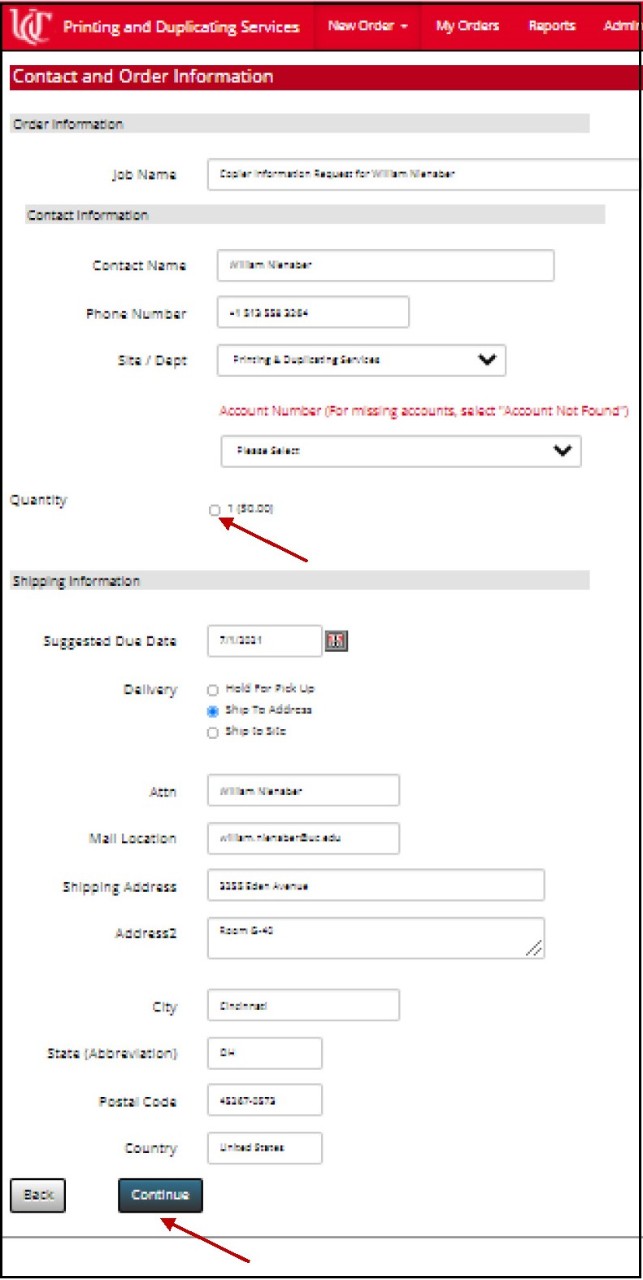Click the Postal Code field

pyautogui.click(x=265, y=1099)
